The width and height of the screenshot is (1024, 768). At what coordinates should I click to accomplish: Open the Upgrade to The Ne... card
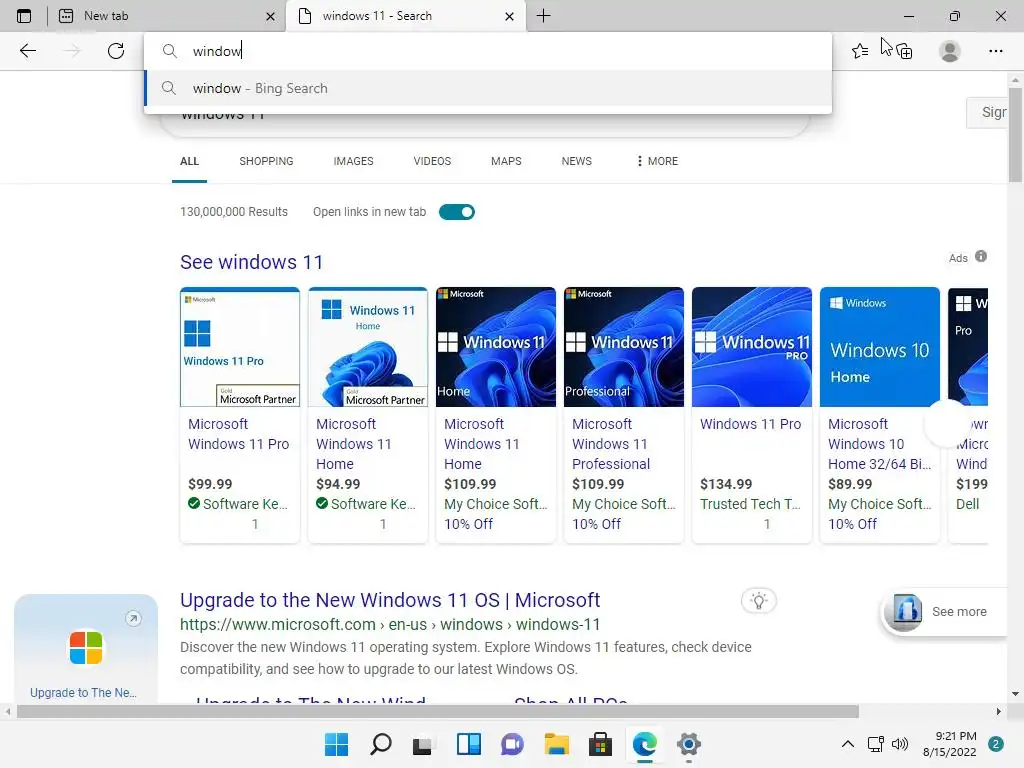86,648
